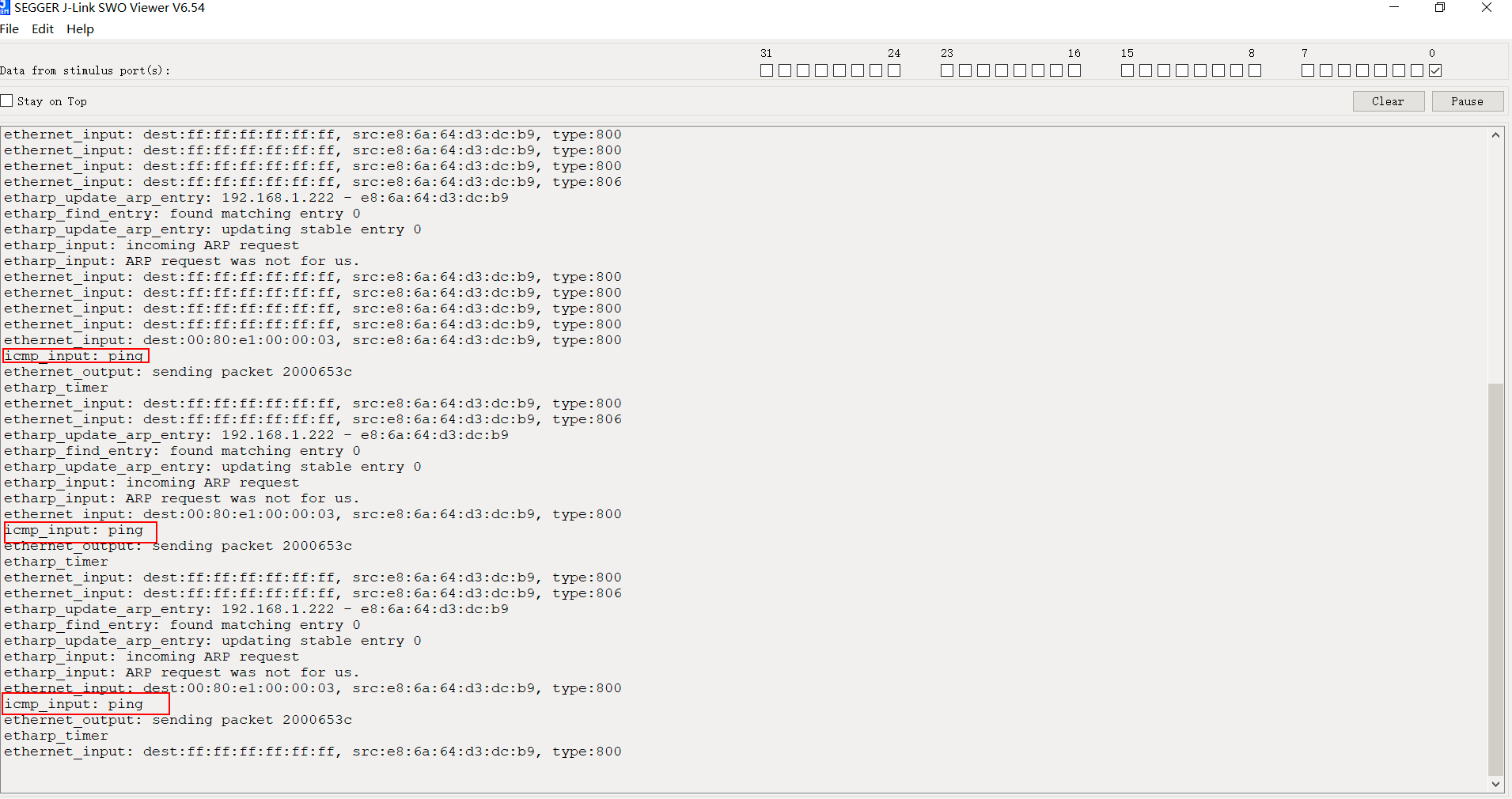This screenshot has height=799, width=1512.
Task: Enable stimulus port 24 checkbox
Action: tap(893, 70)
